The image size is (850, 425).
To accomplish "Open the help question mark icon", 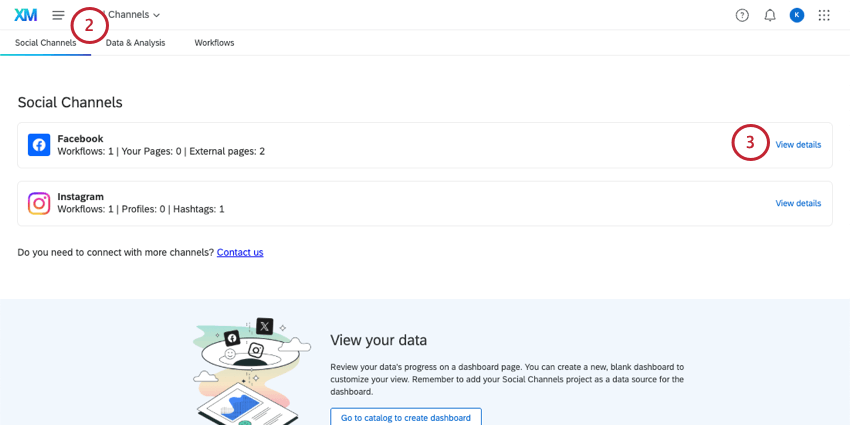I will [x=742, y=15].
